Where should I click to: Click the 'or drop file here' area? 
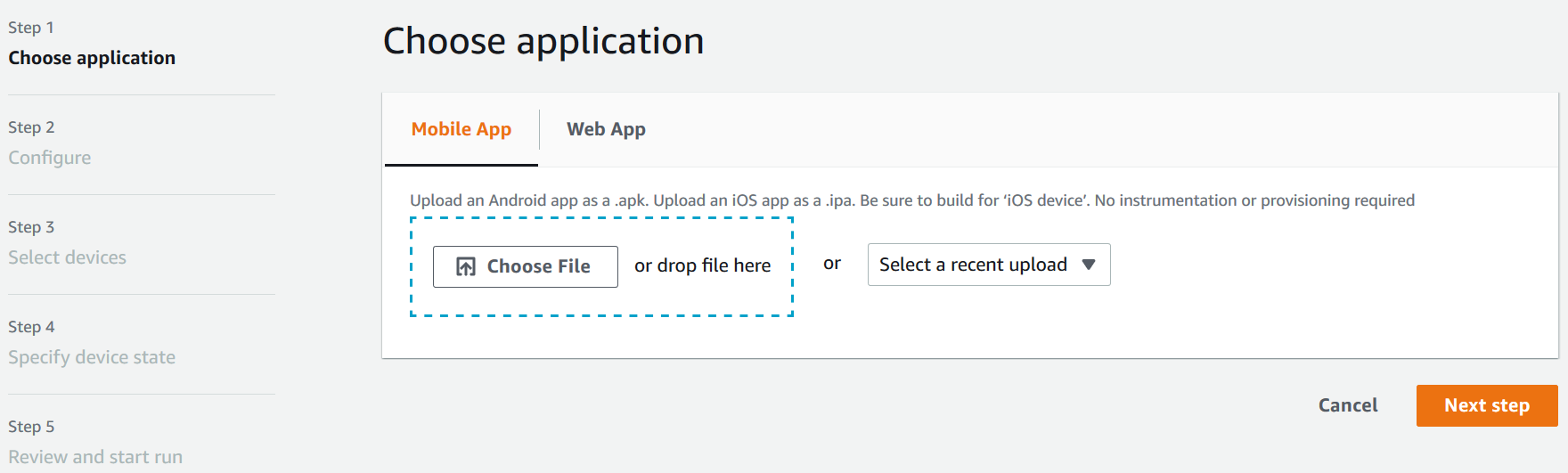coord(702,265)
